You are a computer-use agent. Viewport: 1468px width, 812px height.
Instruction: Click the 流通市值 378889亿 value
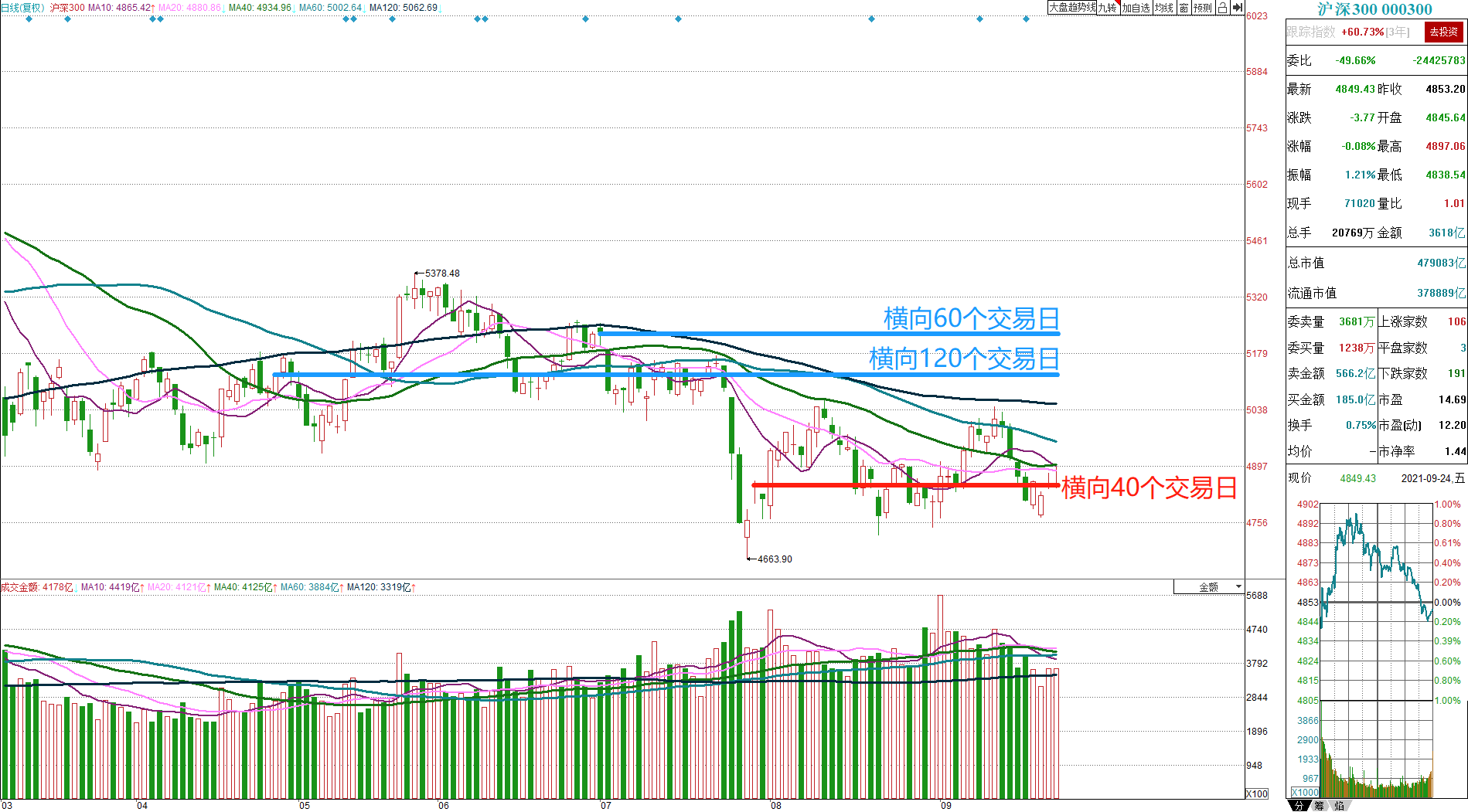(1441, 293)
